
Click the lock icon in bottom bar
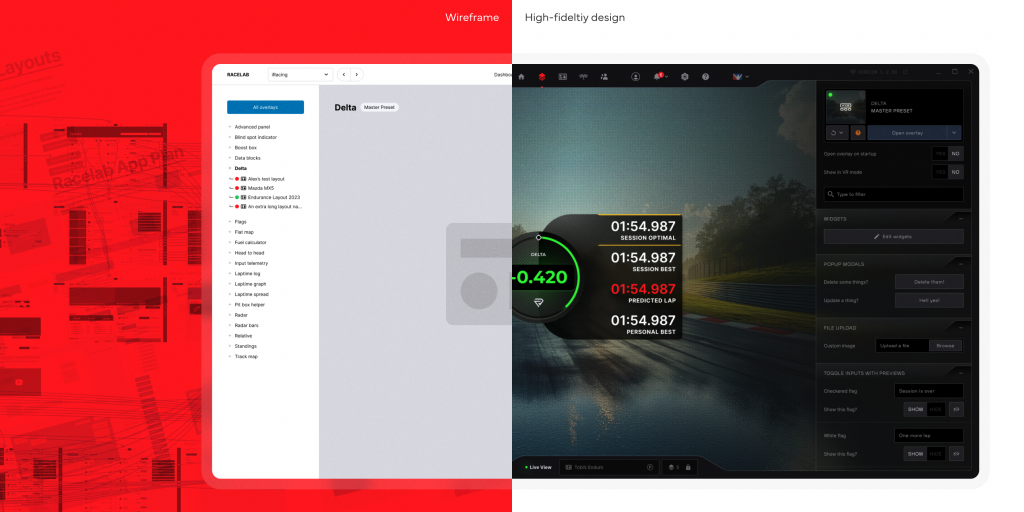(688, 467)
